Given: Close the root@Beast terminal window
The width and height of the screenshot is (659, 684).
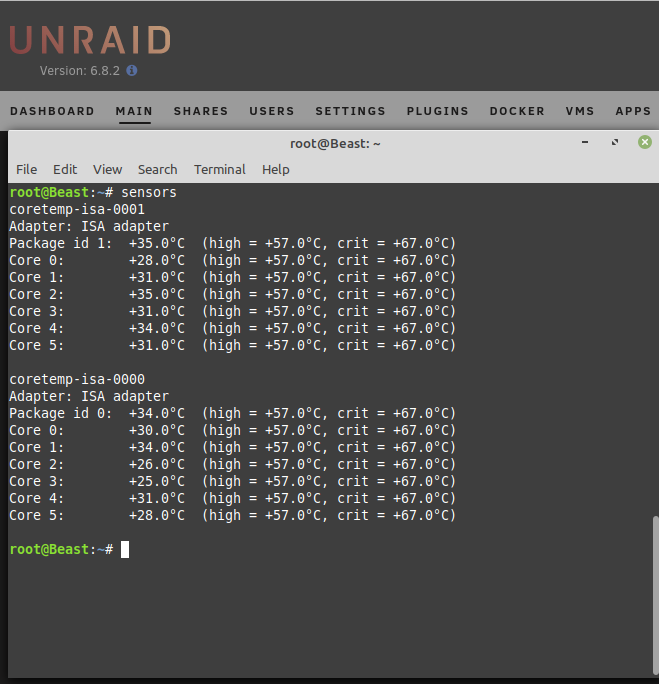Looking at the screenshot, I should click(645, 142).
